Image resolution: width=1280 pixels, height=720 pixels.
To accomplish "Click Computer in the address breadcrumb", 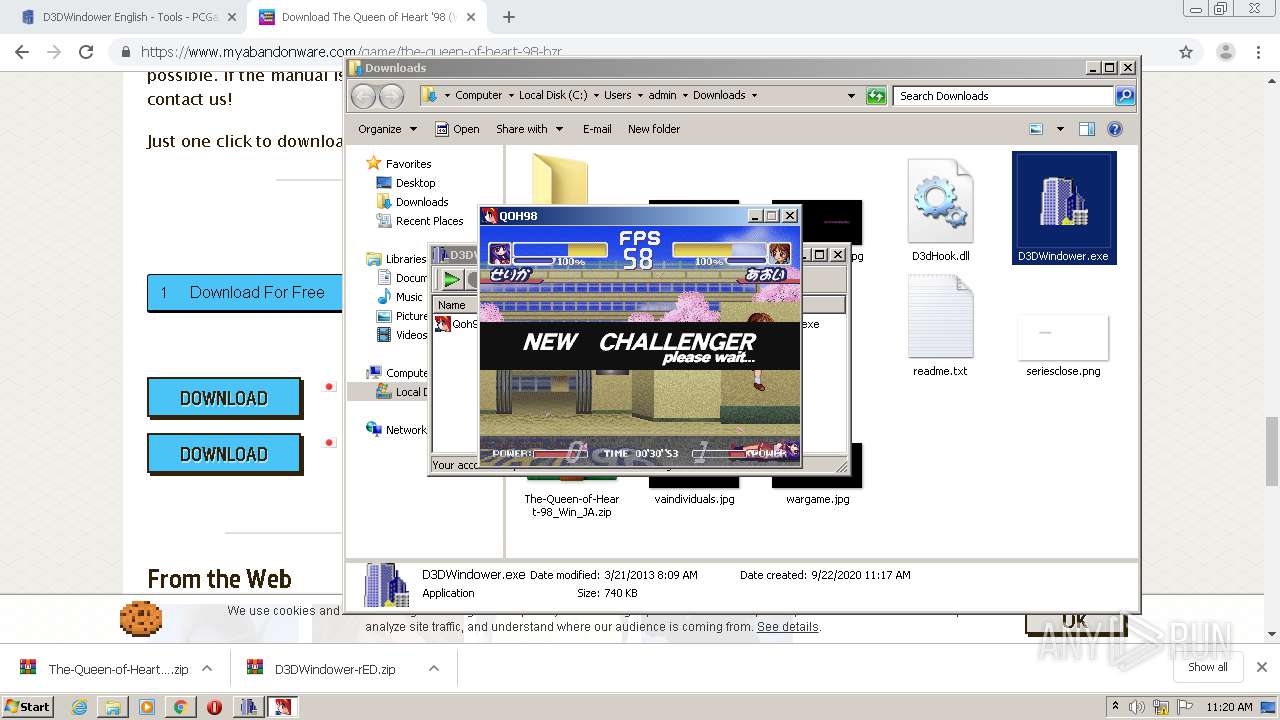I will pos(478,95).
